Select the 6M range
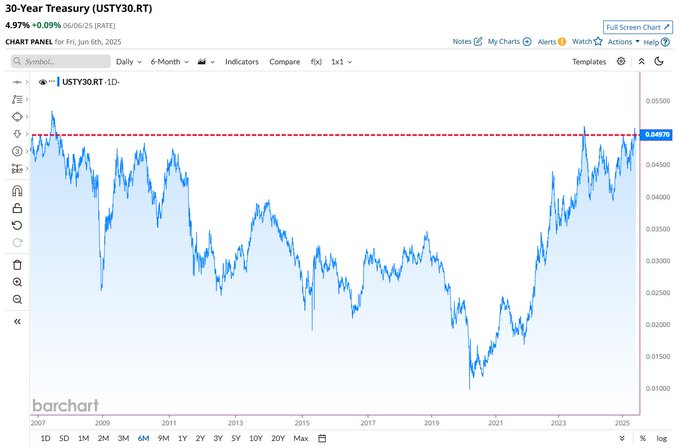The image size is (680, 448). [x=143, y=438]
